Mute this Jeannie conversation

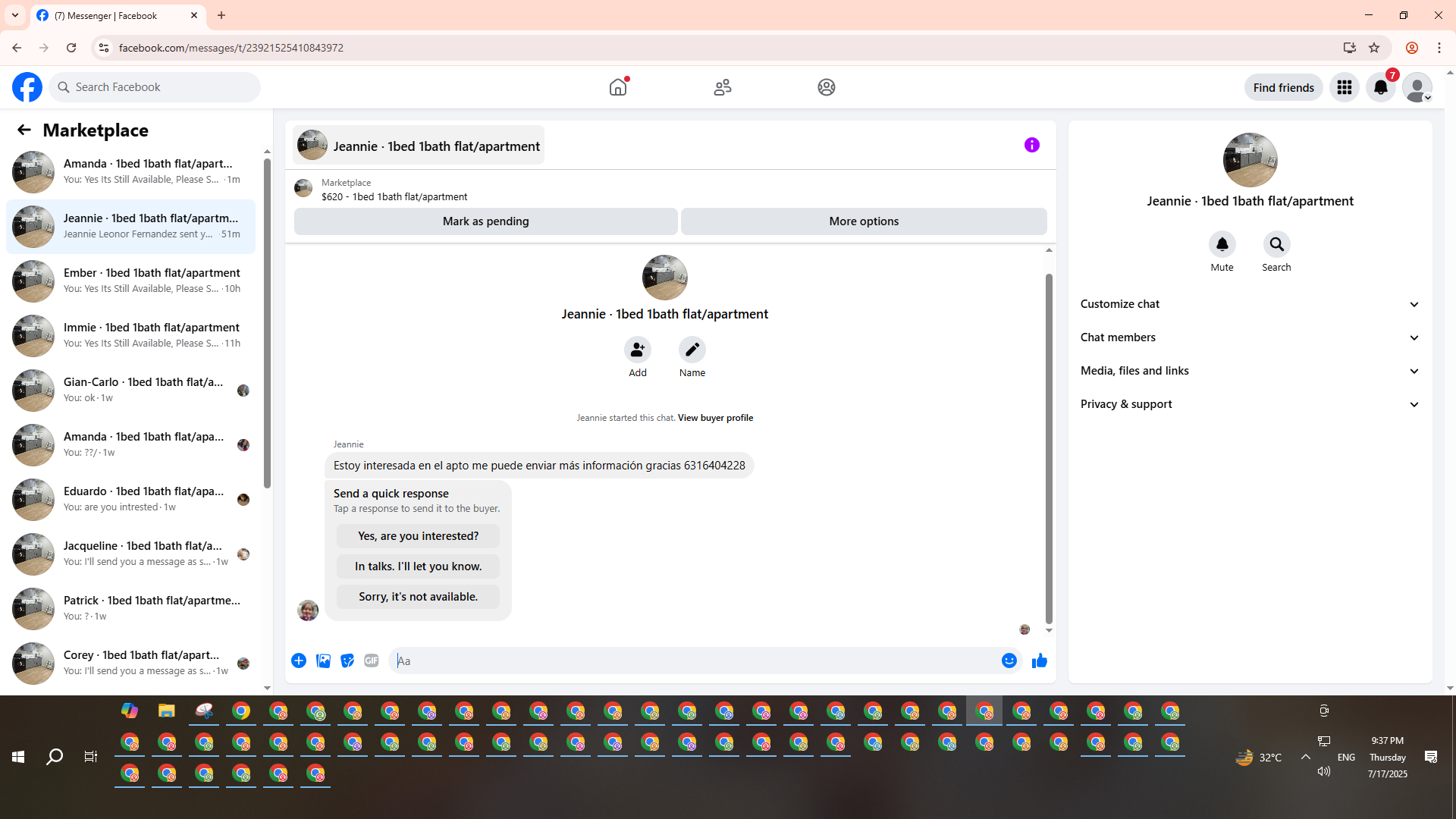pos(1222,244)
